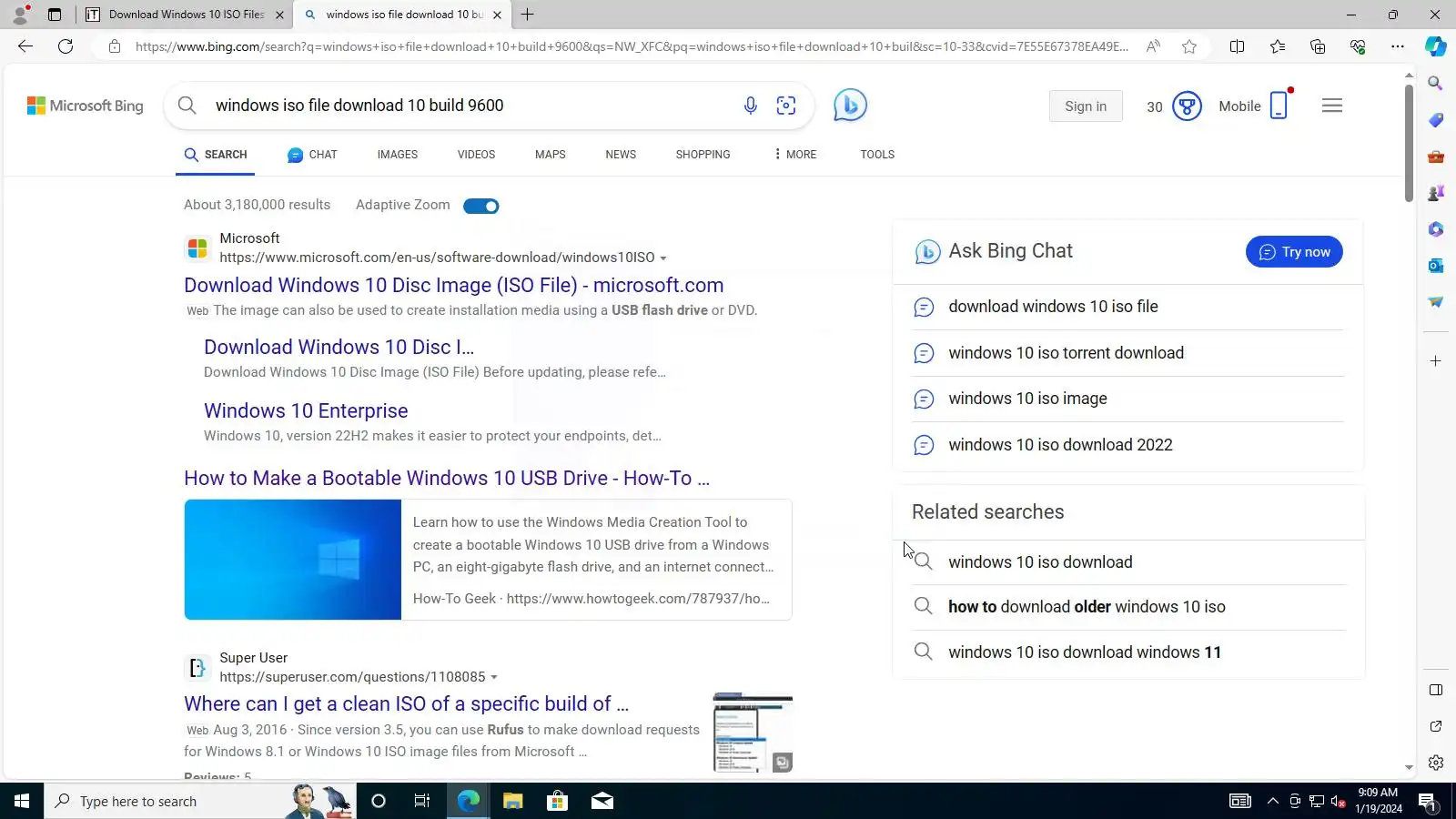Open Windows 10 Enterprise sublink
The height and width of the screenshot is (819, 1456).
[x=306, y=410]
